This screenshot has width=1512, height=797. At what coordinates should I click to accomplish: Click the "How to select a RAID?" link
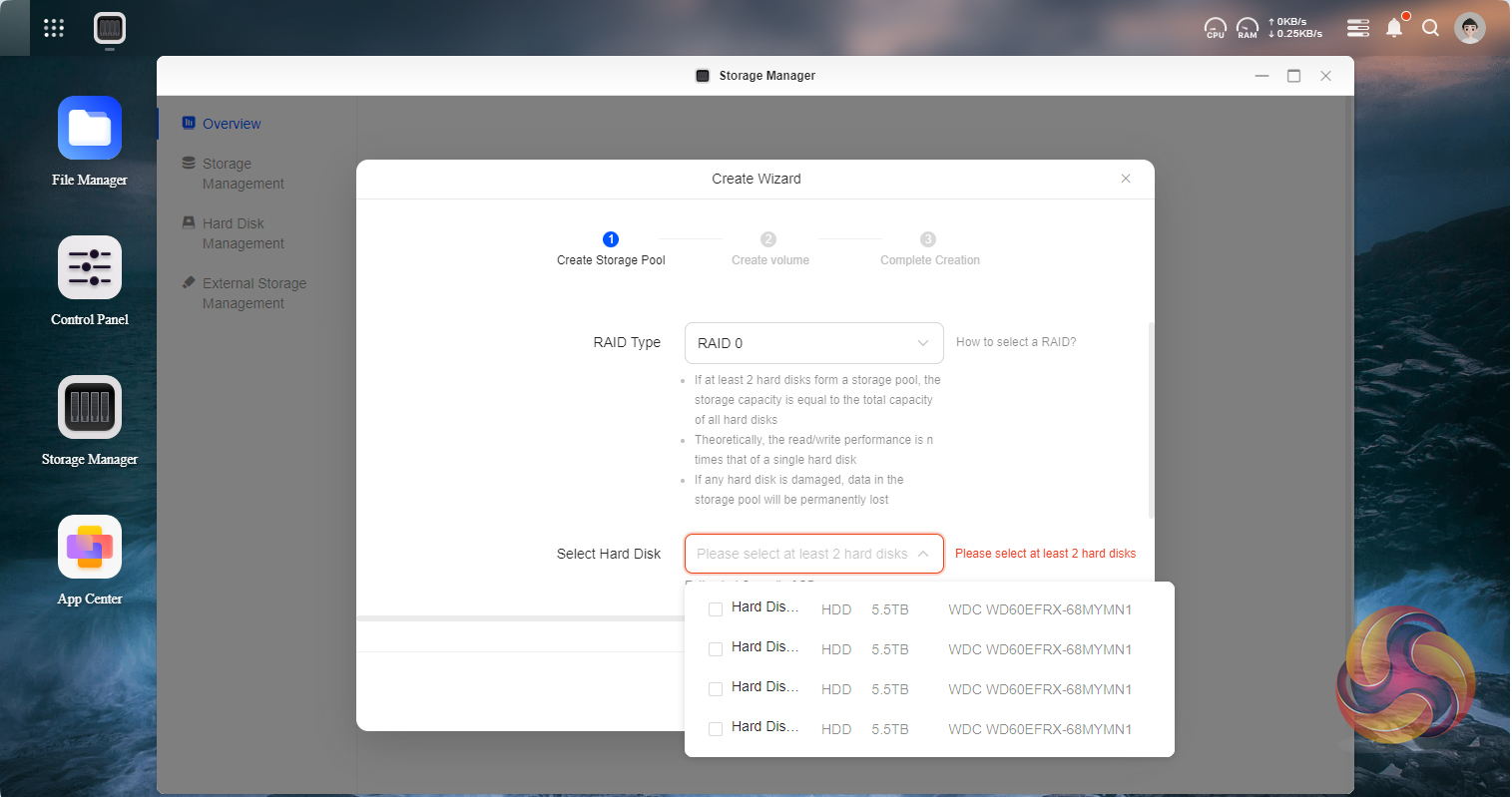pyautogui.click(x=1016, y=342)
